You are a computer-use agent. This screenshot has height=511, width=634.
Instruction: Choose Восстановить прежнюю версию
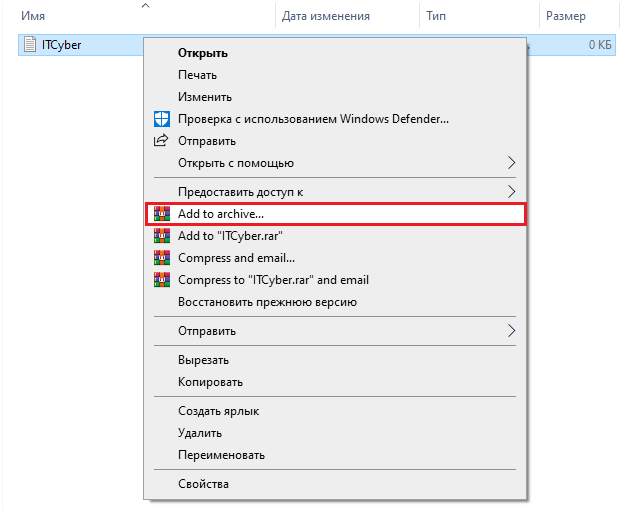tap(267, 302)
